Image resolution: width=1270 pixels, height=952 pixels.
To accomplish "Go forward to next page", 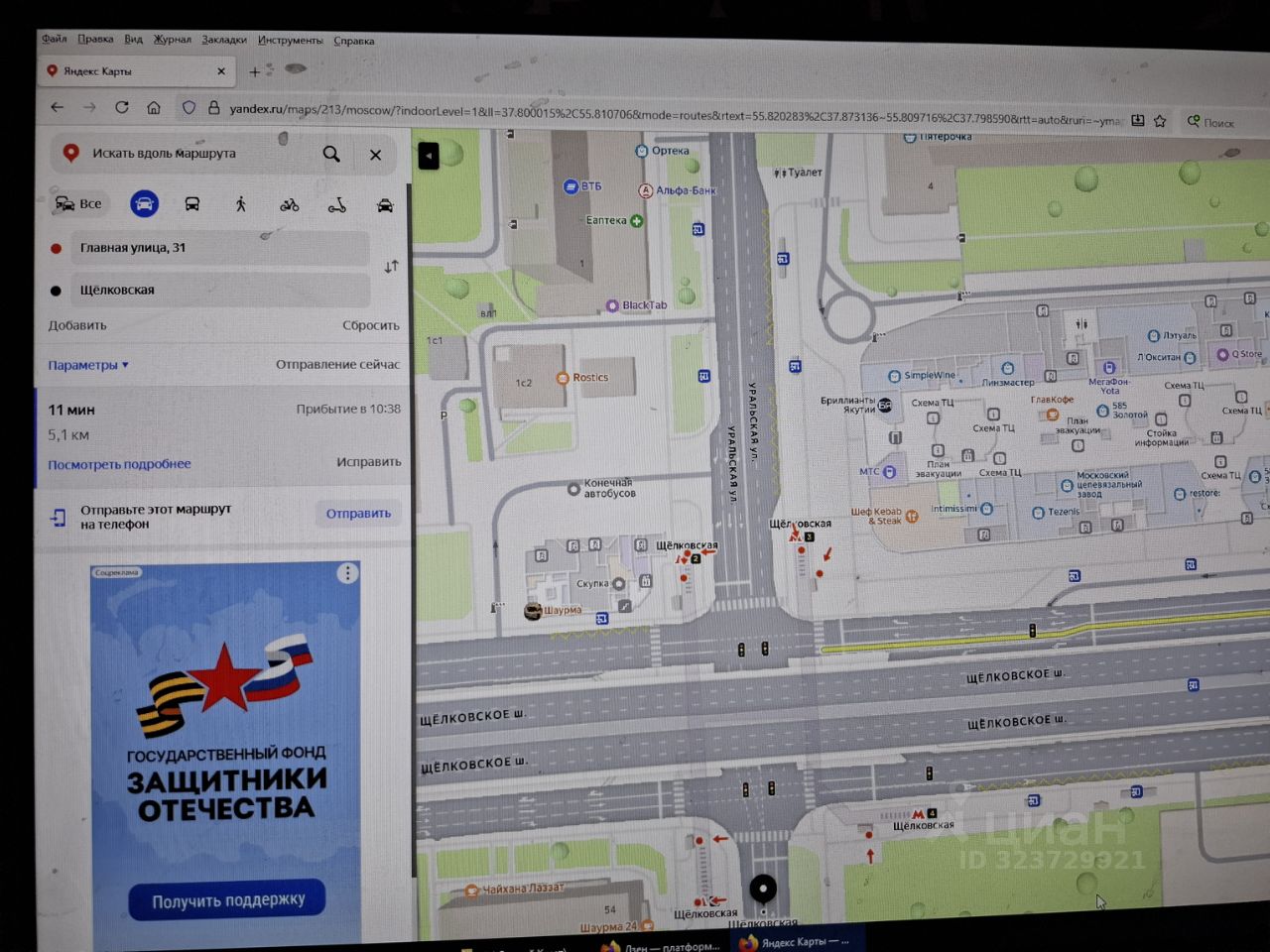I will tap(89, 107).
